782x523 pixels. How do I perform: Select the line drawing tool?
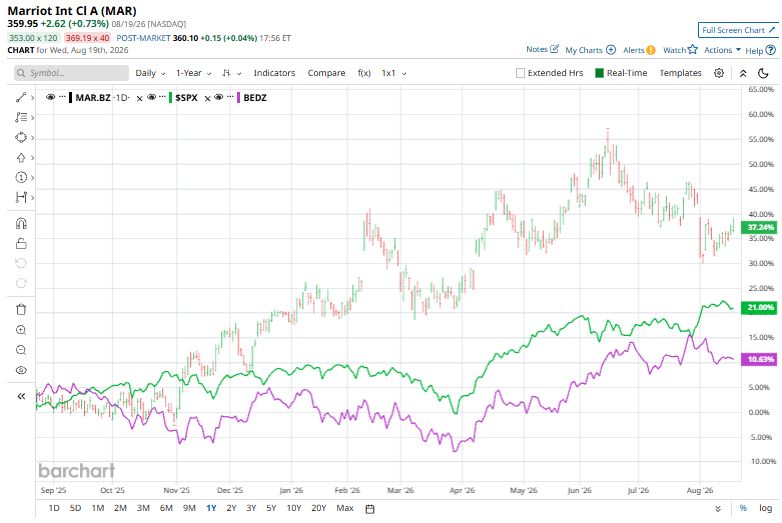20,98
